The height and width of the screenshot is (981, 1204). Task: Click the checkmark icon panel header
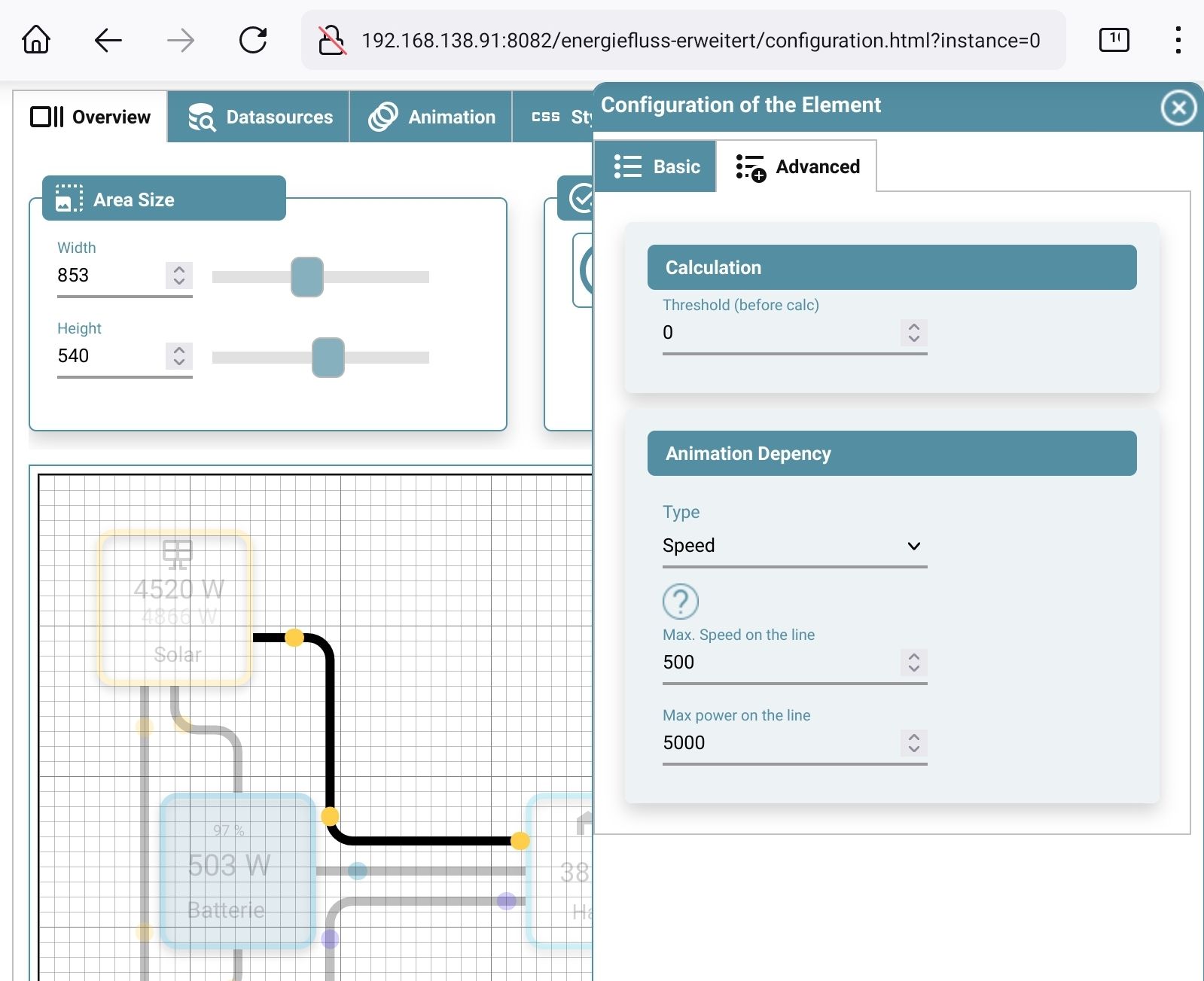pyautogui.click(x=581, y=199)
